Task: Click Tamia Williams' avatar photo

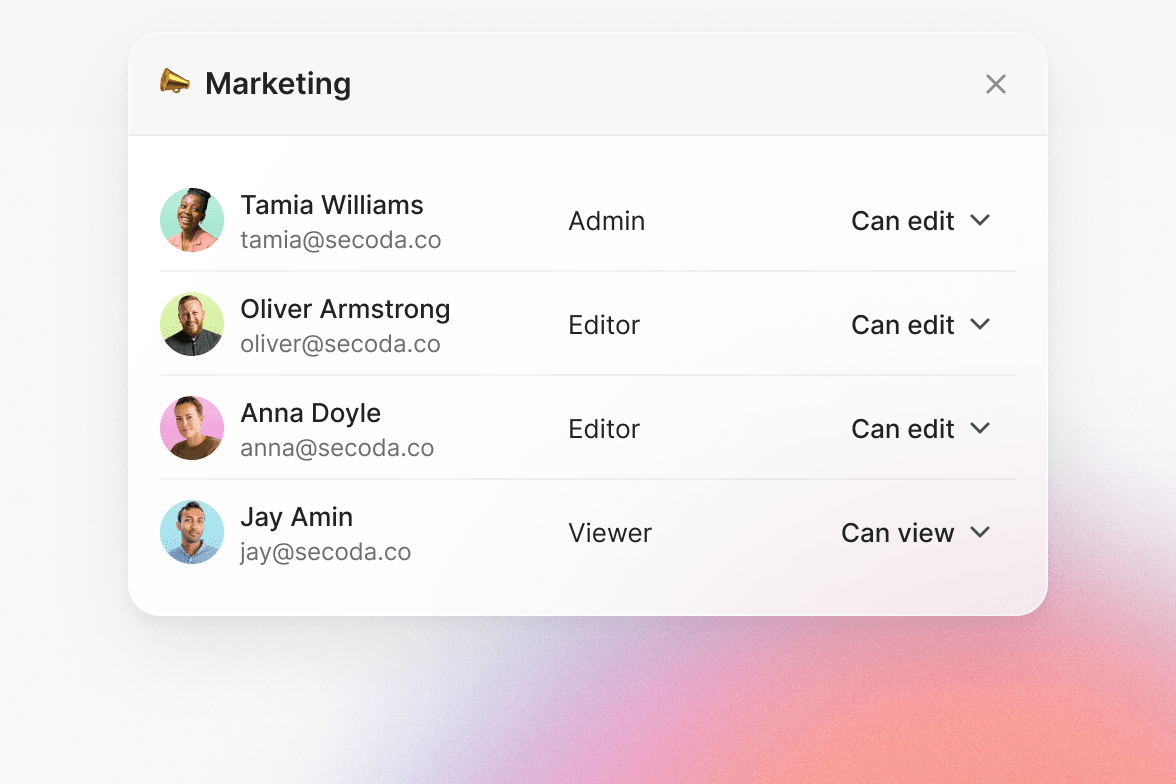Action: (192, 220)
